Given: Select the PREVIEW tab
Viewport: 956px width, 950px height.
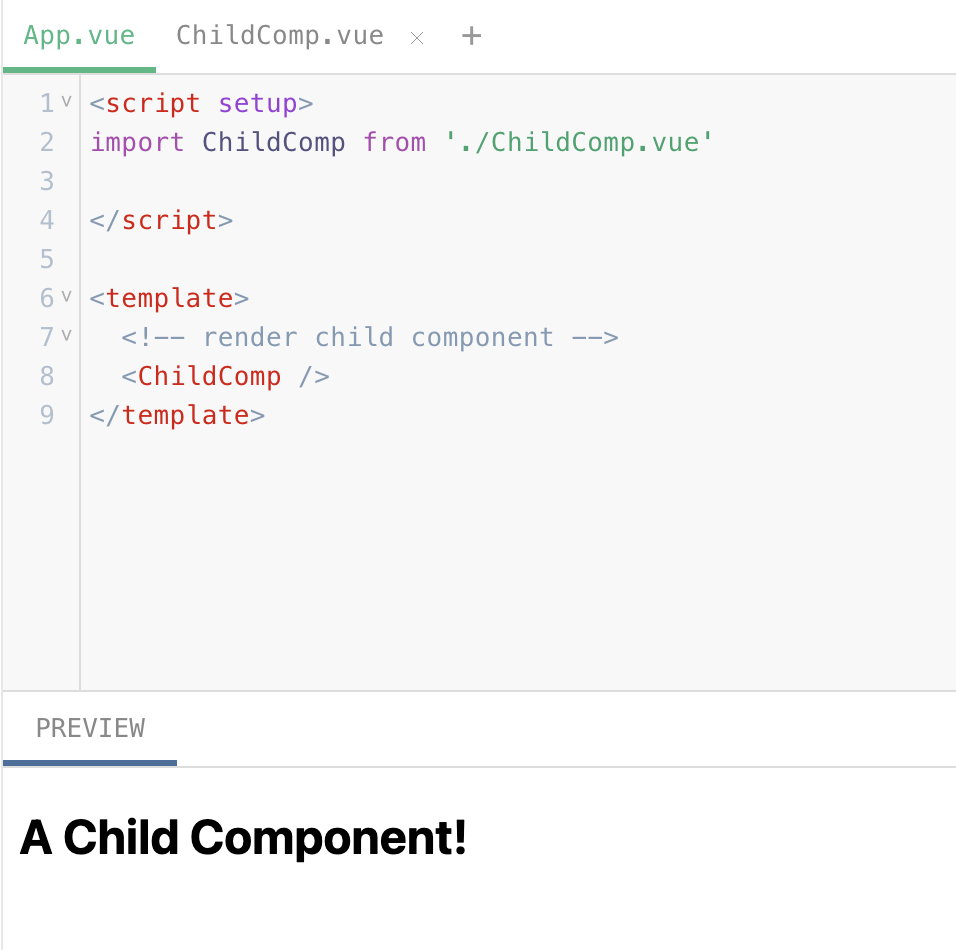Looking at the screenshot, I should pyautogui.click(x=90, y=728).
